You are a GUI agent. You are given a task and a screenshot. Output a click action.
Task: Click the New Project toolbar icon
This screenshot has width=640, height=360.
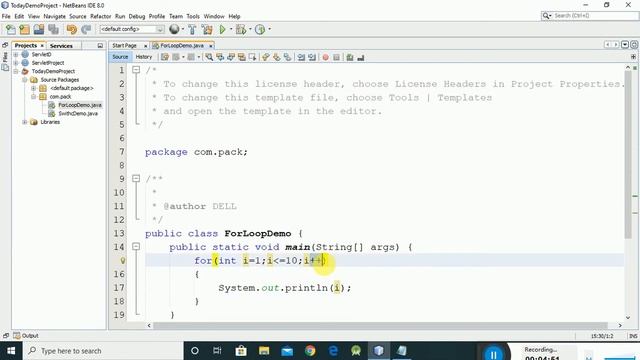point(24,29)
